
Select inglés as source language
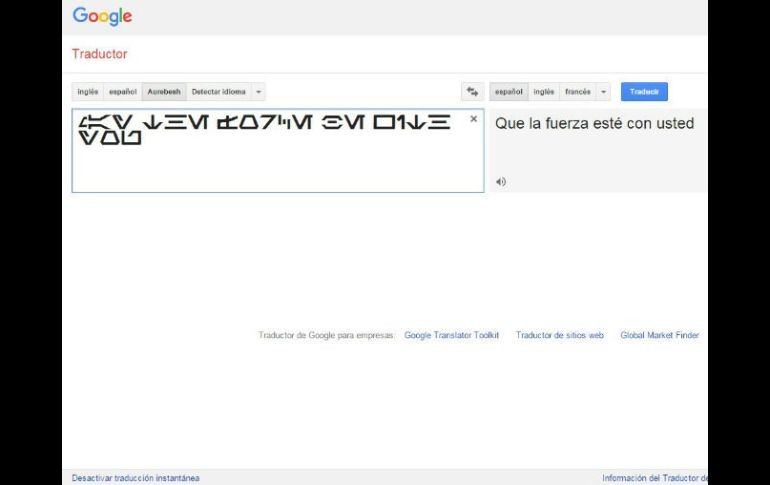coord(88,92)
